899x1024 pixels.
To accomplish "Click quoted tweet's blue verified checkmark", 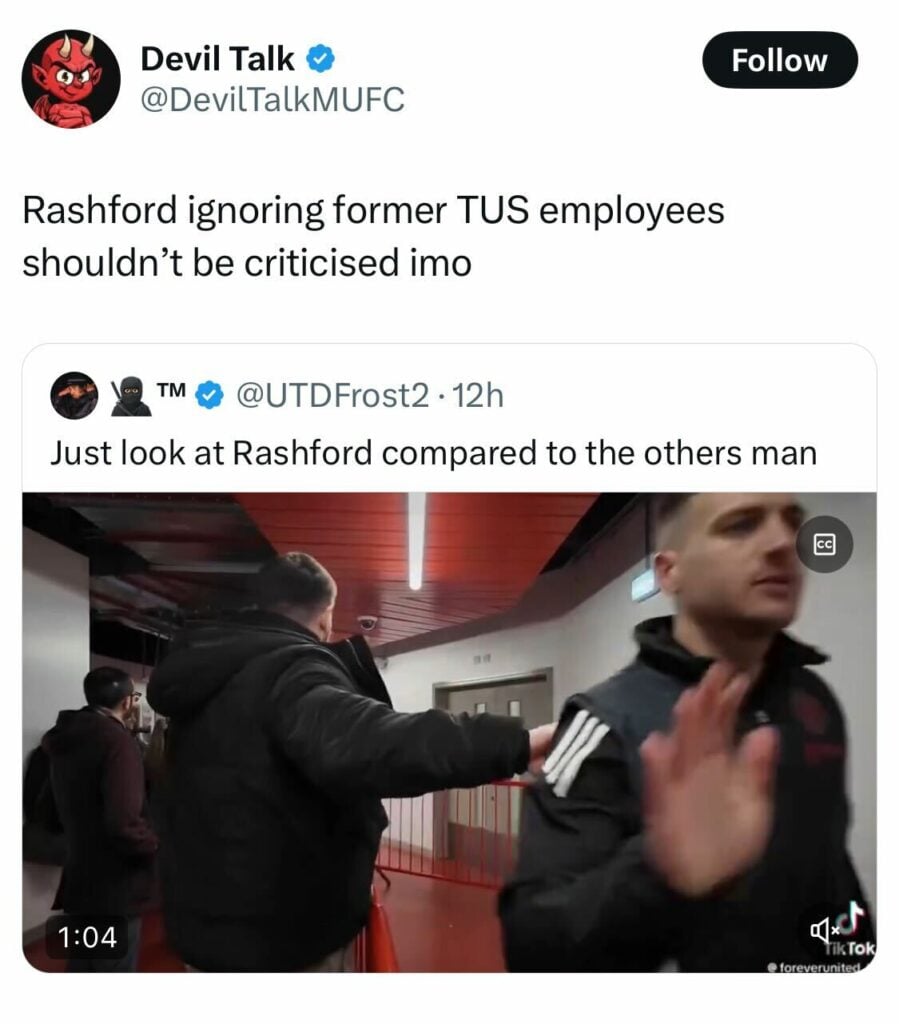I will (x=210, y=396).
